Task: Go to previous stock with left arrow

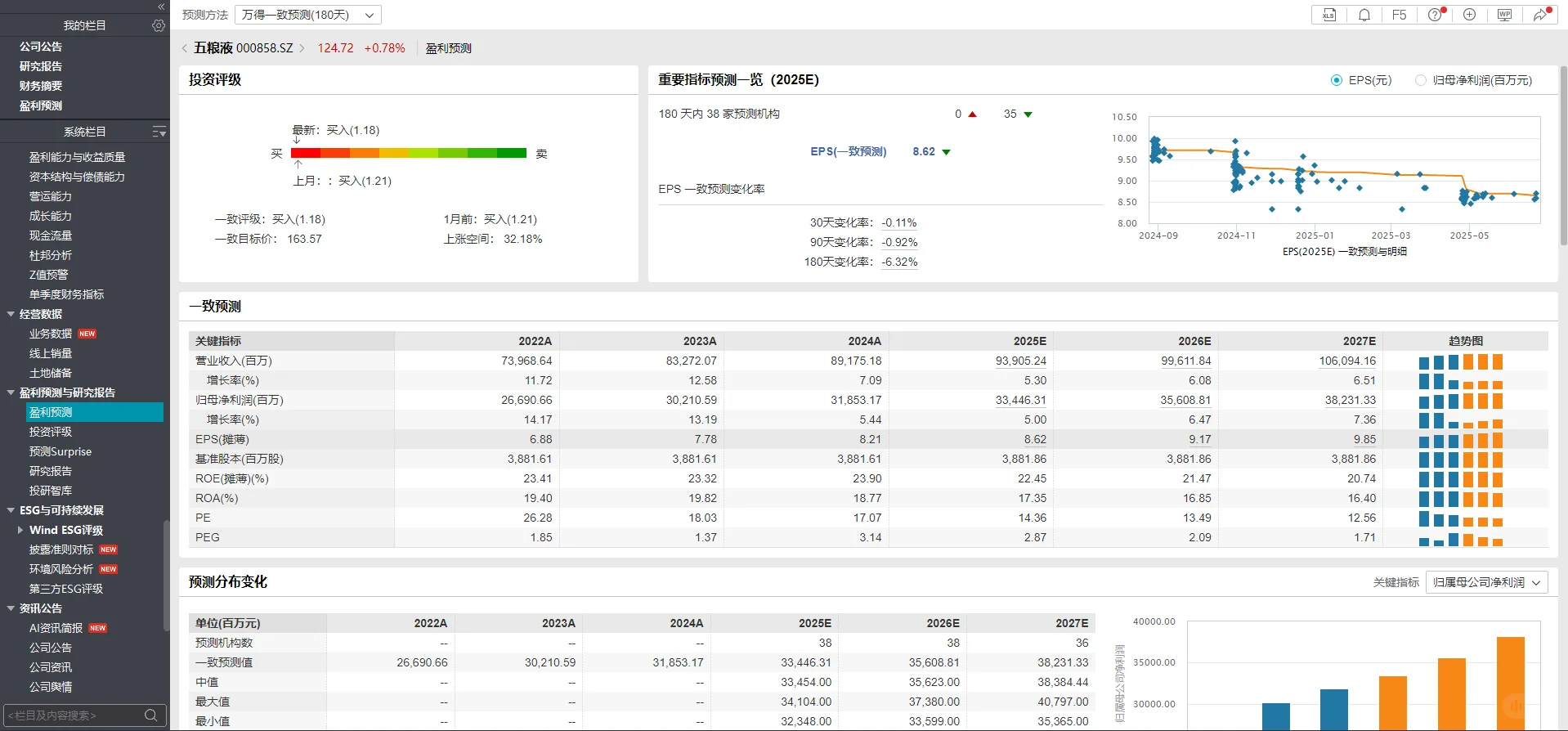Action: click(184, 48)
